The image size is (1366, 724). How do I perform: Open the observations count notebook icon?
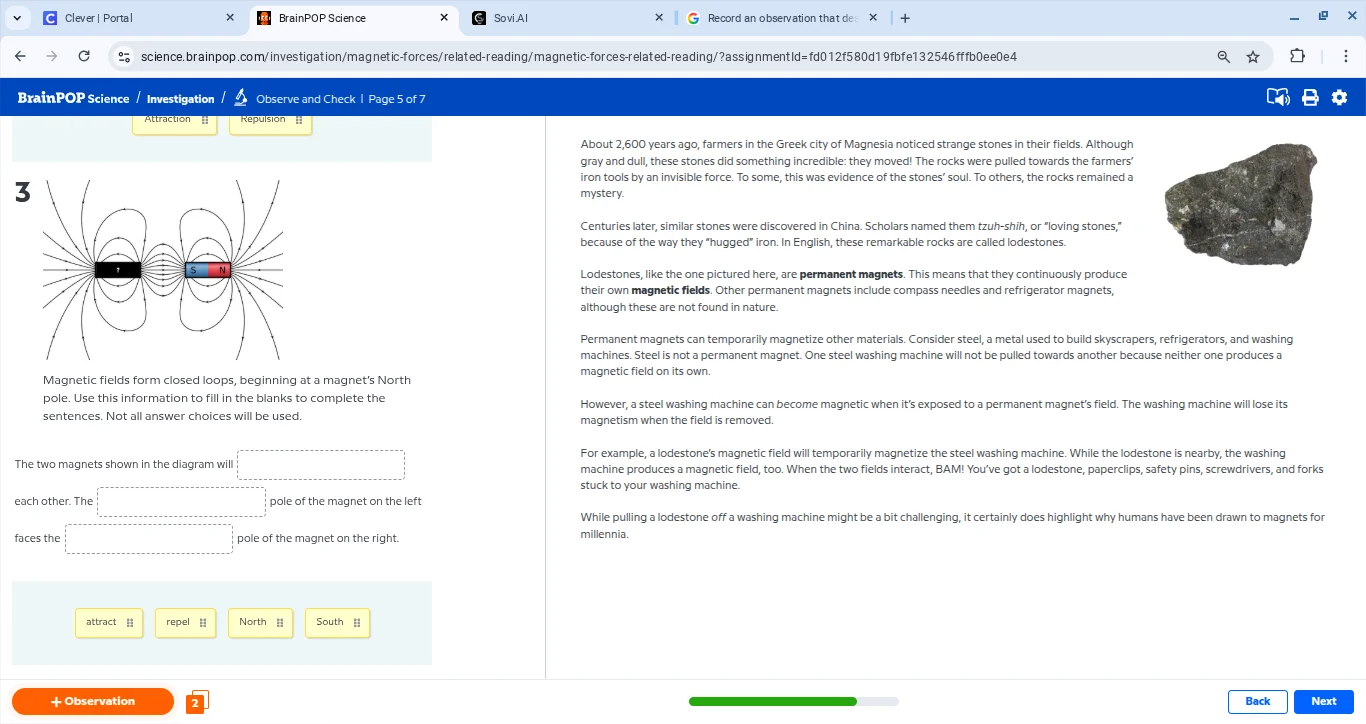click(x=197, y=702)
